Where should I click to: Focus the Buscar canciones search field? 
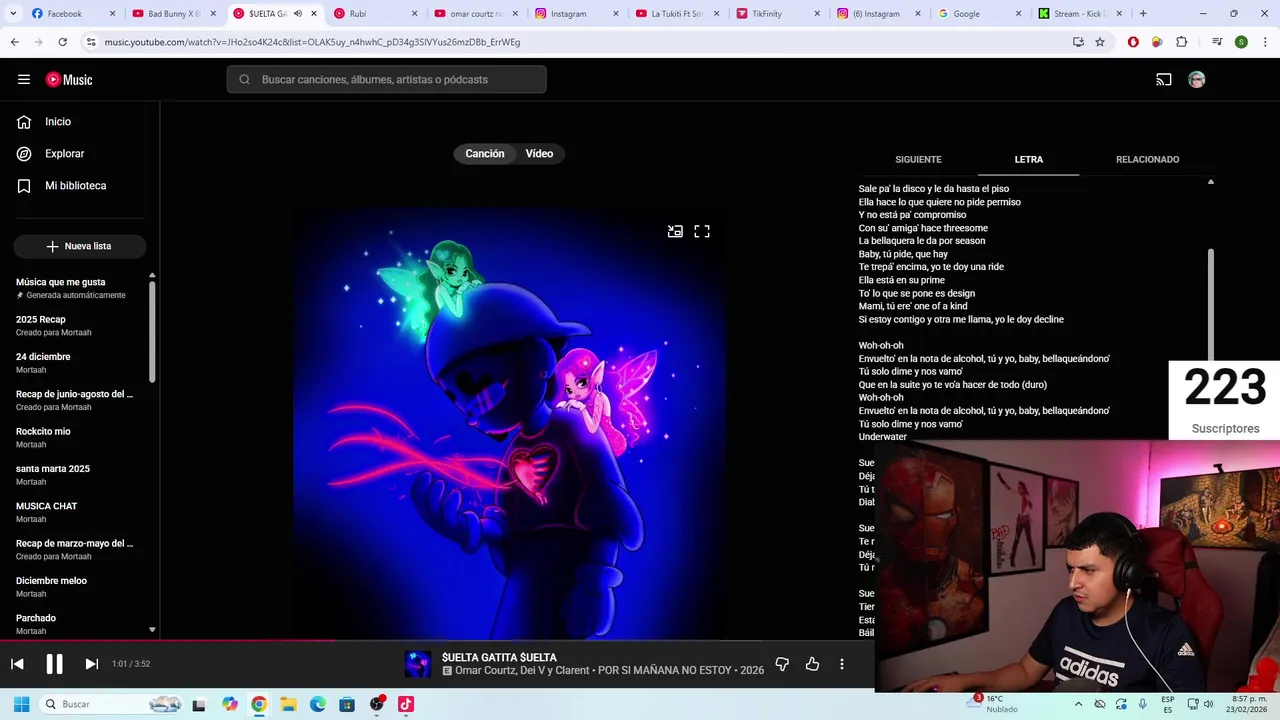(386, 79)
